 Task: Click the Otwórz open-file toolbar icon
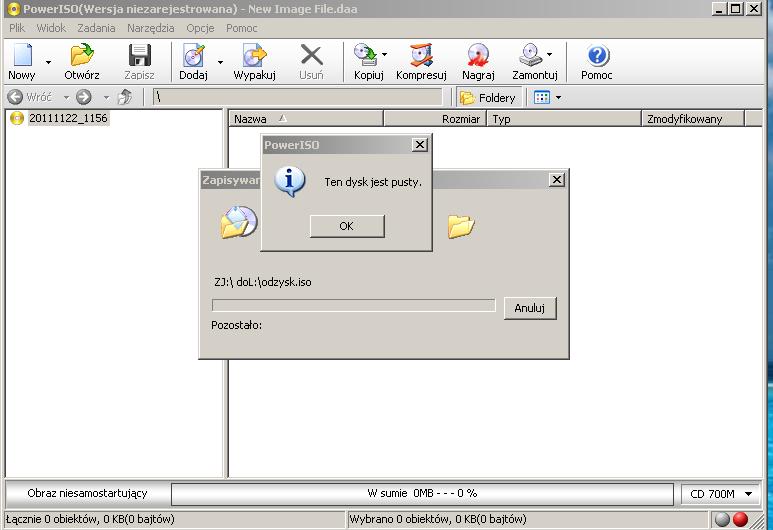point(82,55)
